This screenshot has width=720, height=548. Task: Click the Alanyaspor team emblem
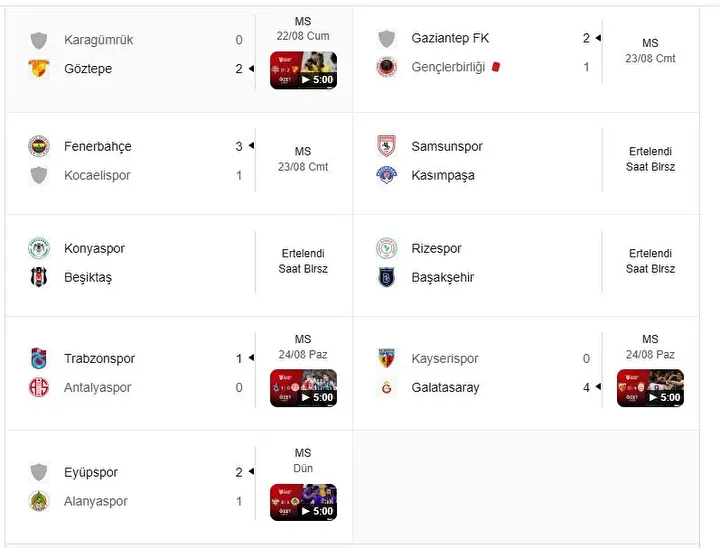pos(39,501)
